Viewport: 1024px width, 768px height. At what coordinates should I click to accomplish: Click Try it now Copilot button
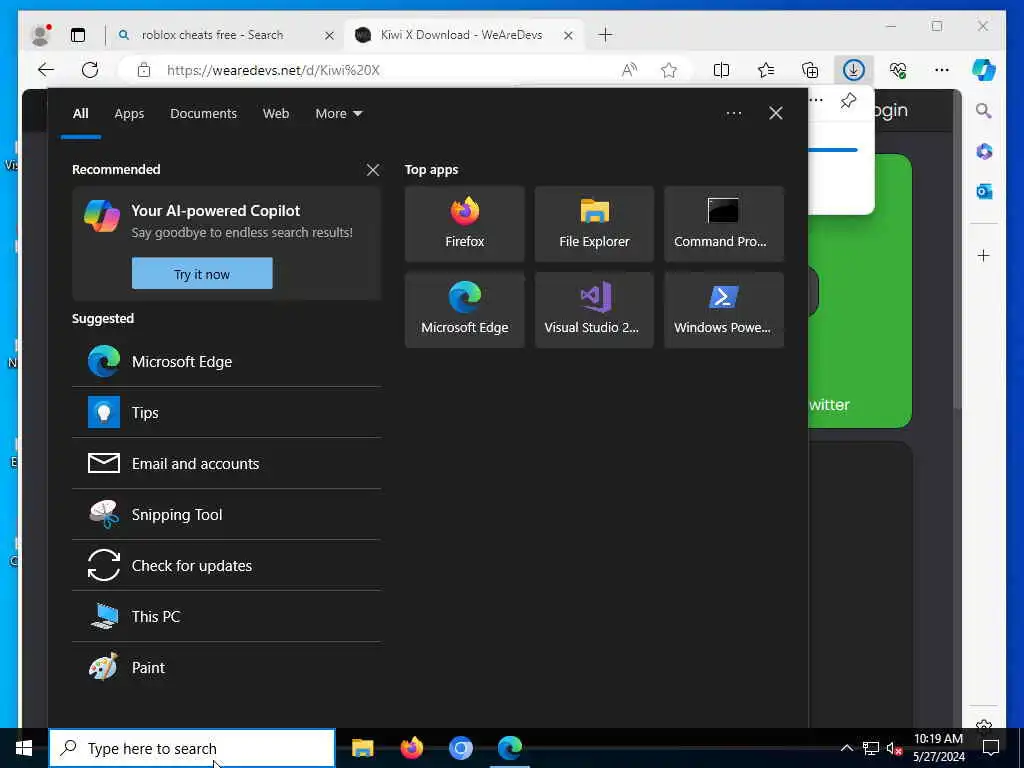[202, 274]
